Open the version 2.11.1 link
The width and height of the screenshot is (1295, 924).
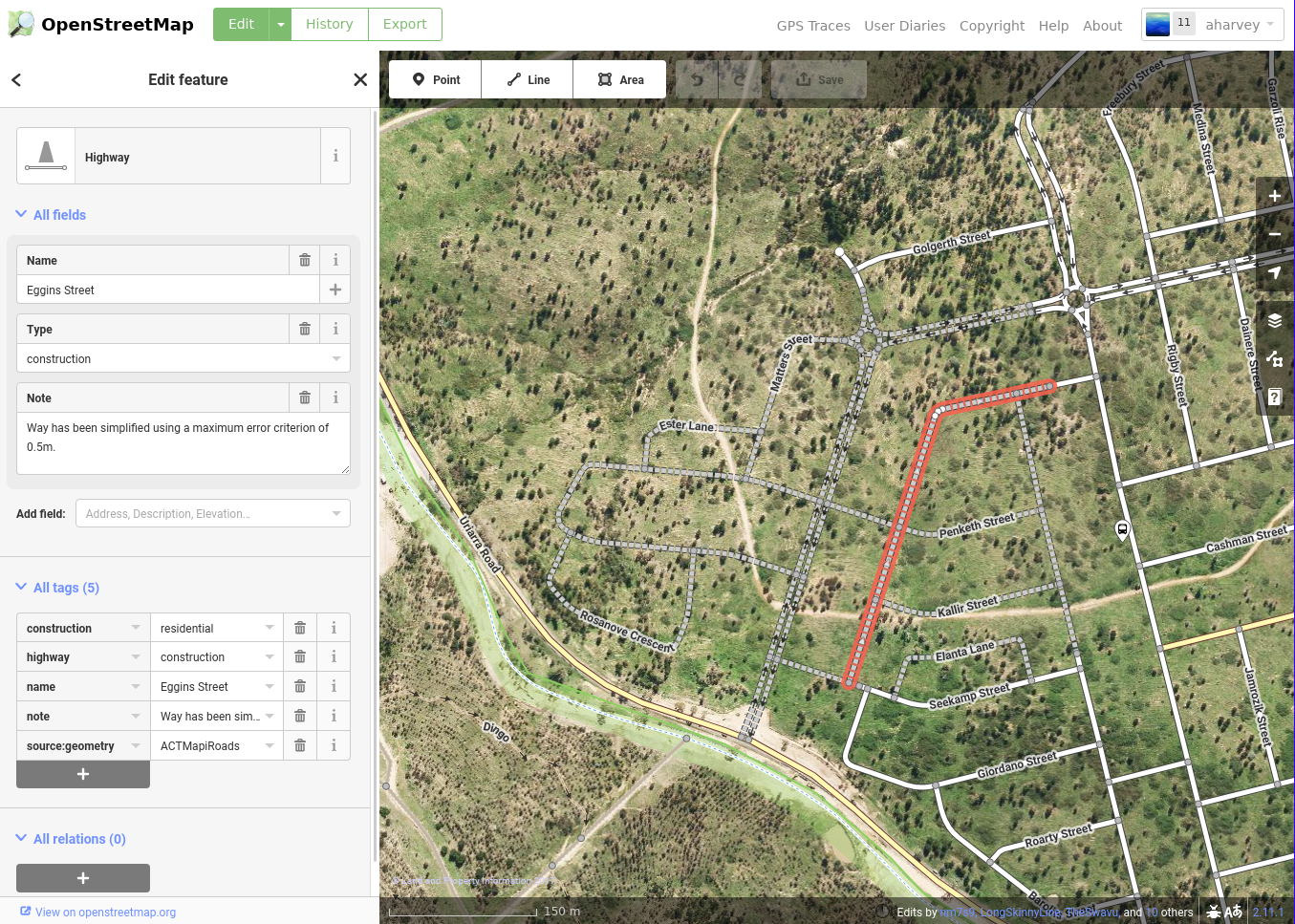pyautogui.click(x=1268, y=913)
